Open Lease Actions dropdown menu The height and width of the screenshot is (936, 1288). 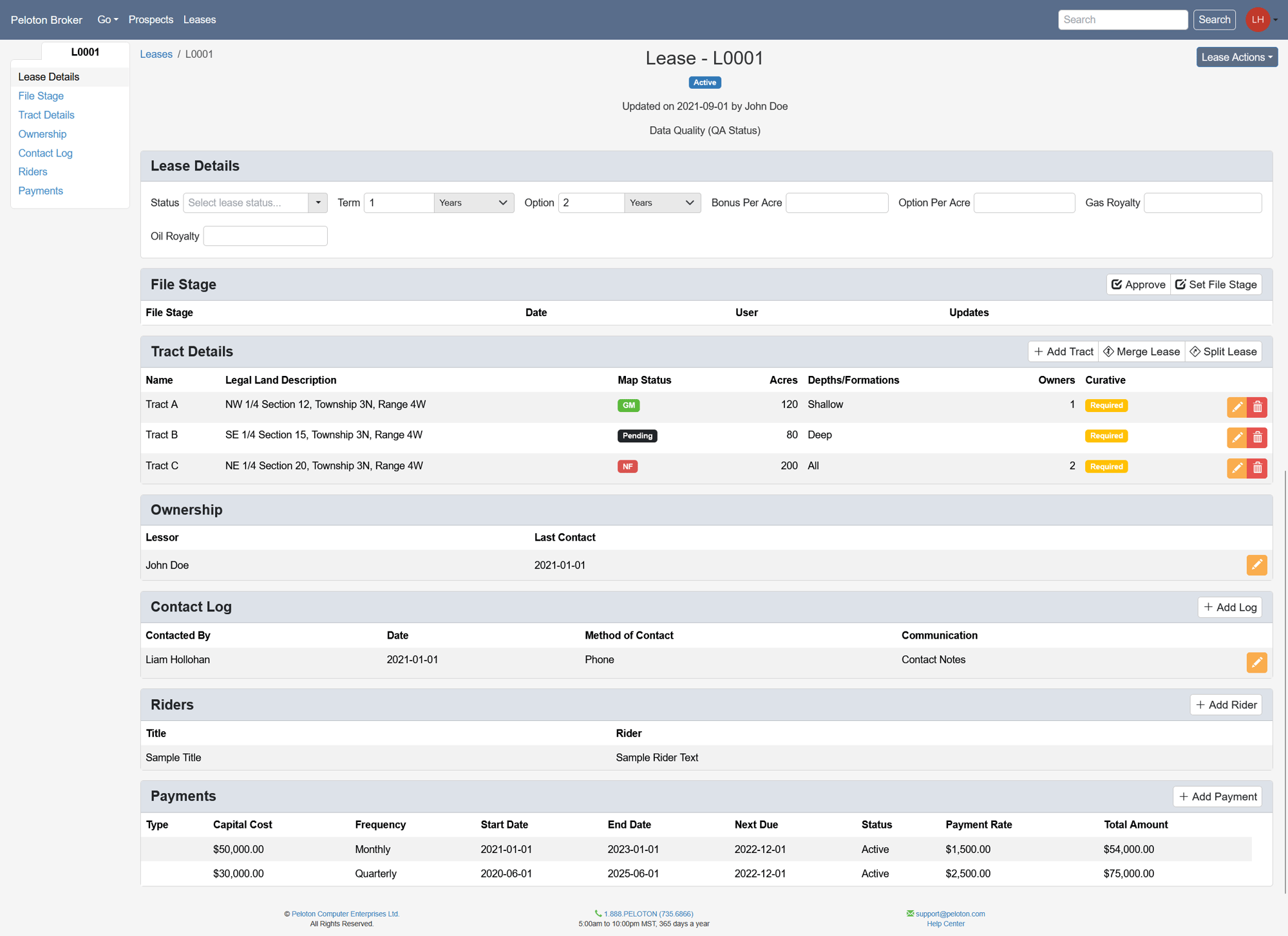(x=1236, y=57)
